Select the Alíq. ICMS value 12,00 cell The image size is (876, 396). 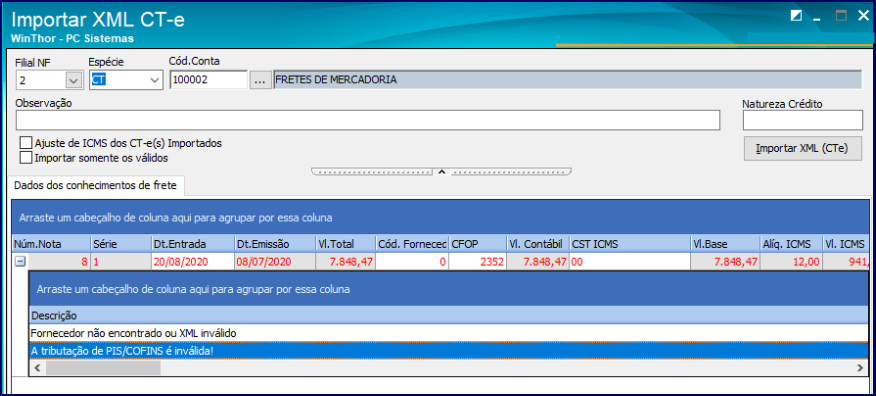point(791,261)
